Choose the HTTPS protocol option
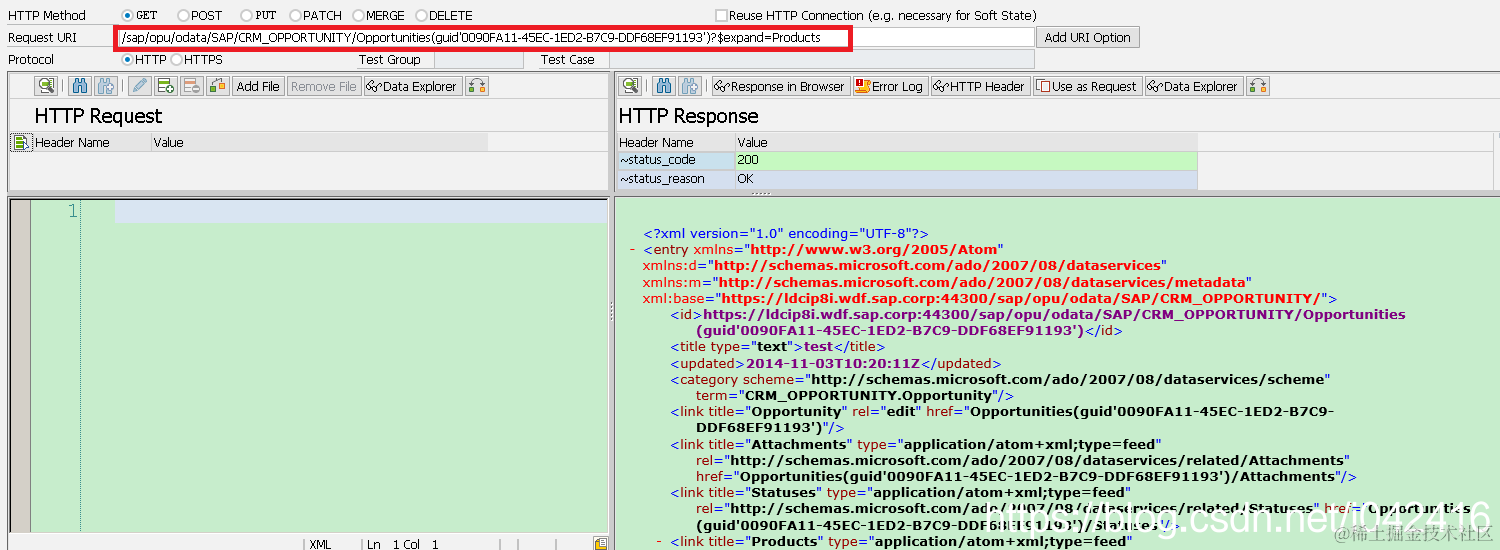1500x550 pixels. [x=176, y=60]
